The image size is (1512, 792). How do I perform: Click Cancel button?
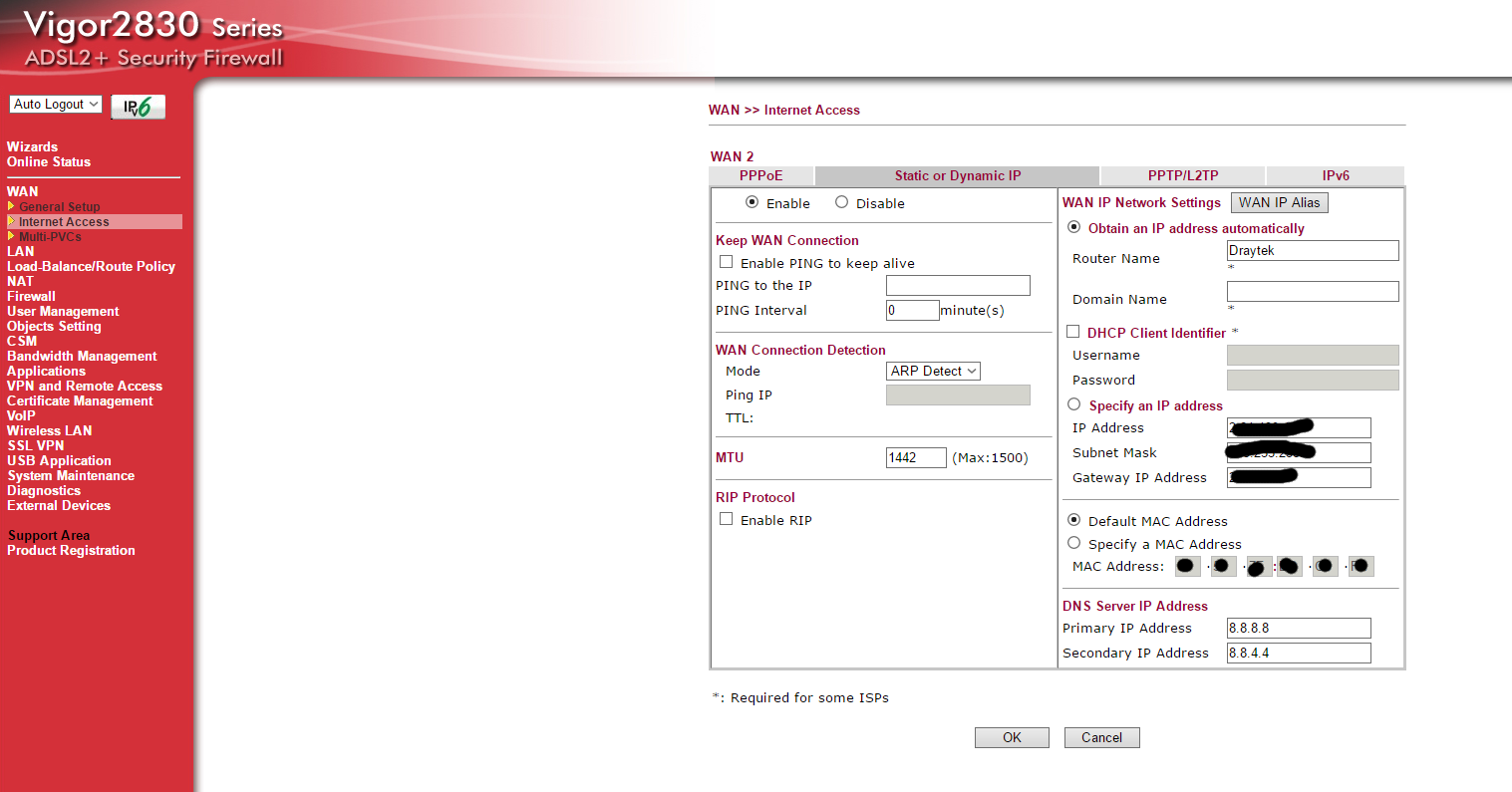pyautogui.click(x=1102, y=737)
